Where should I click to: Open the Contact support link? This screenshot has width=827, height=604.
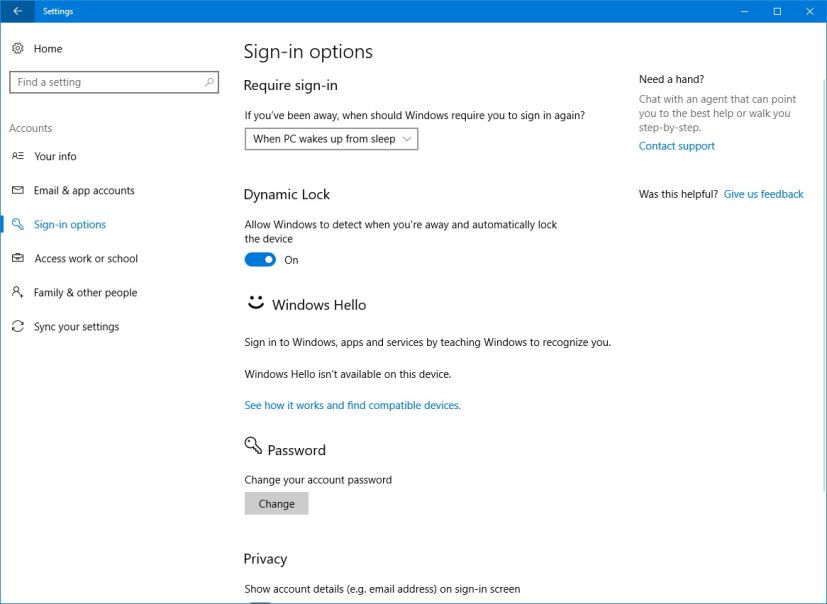(677, 146)
